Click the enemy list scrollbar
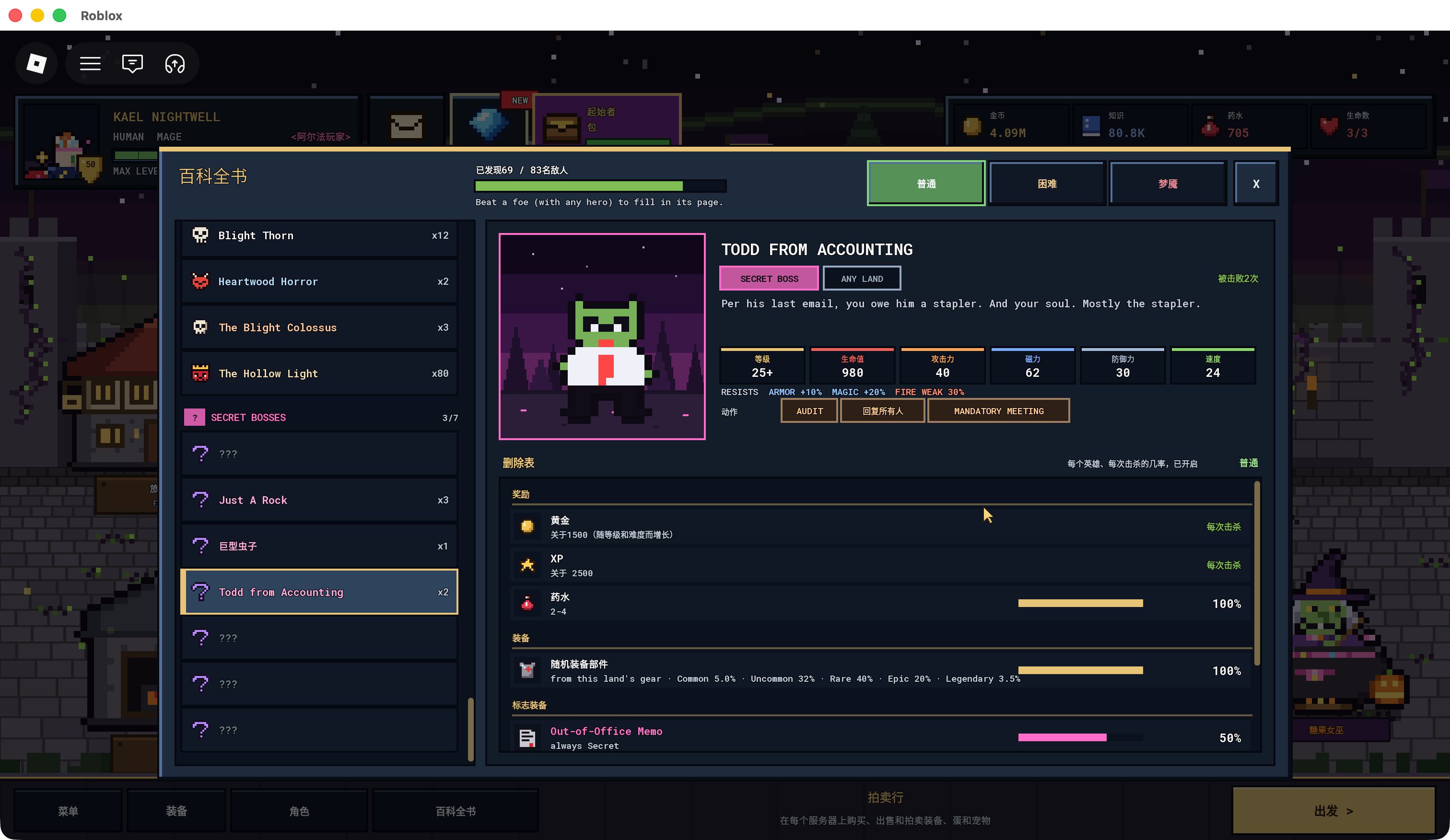 (x=471, y=729)
